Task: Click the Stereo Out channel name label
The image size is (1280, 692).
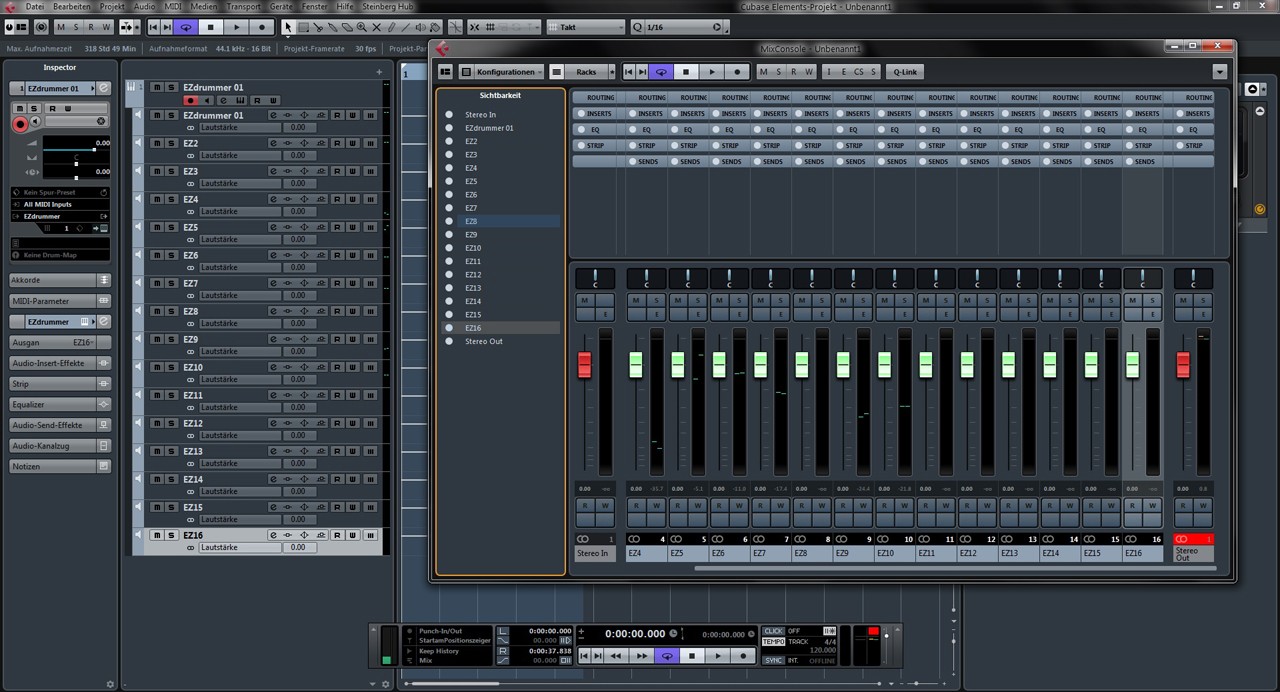Action: click(1193, 554)
